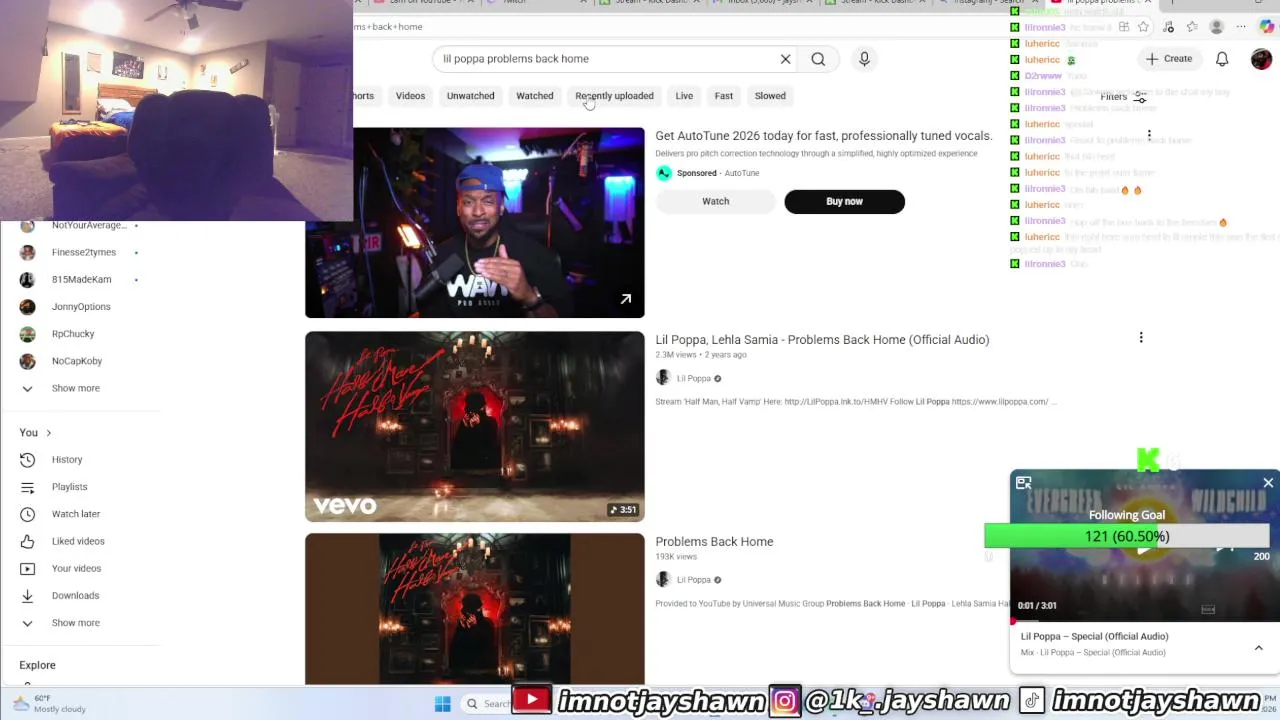1280x720 pixels.
Task: Select the Unwatched filter chip
Action: pos(470,96)
